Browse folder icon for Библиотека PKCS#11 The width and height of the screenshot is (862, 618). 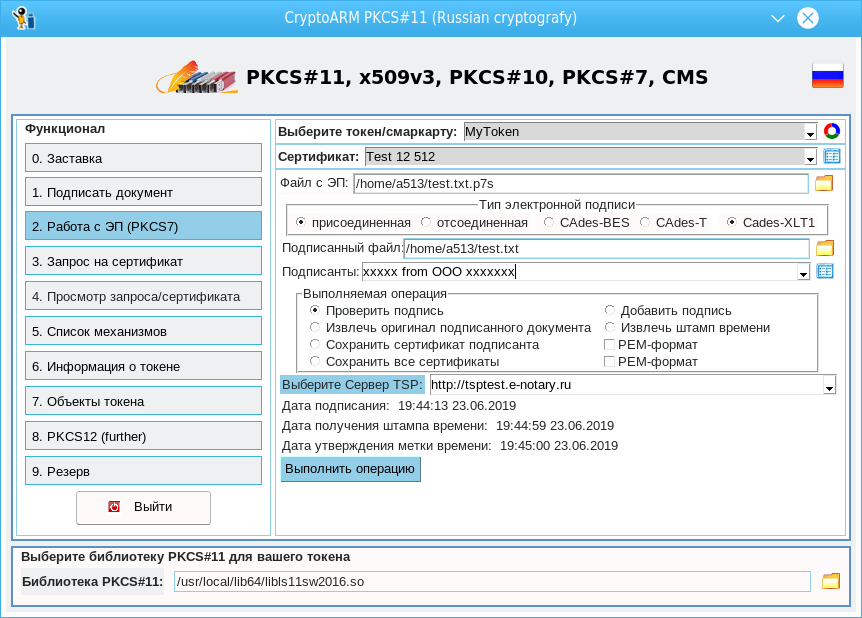(x=831, y=581)
